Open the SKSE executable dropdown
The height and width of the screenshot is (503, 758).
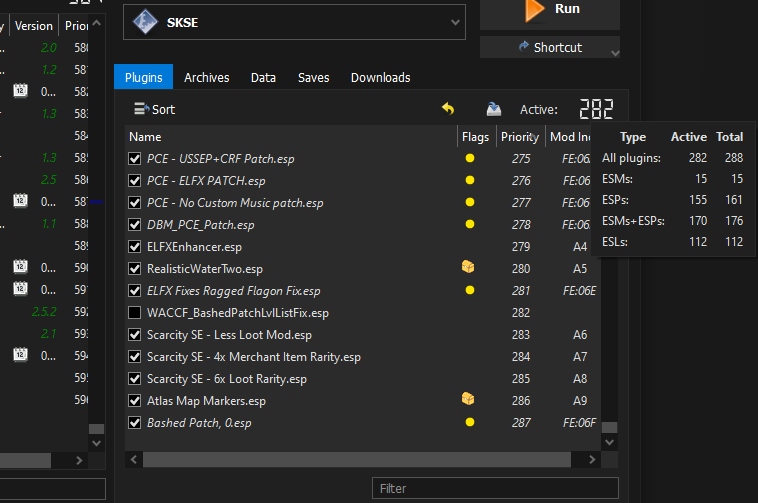tap(455, 22)
